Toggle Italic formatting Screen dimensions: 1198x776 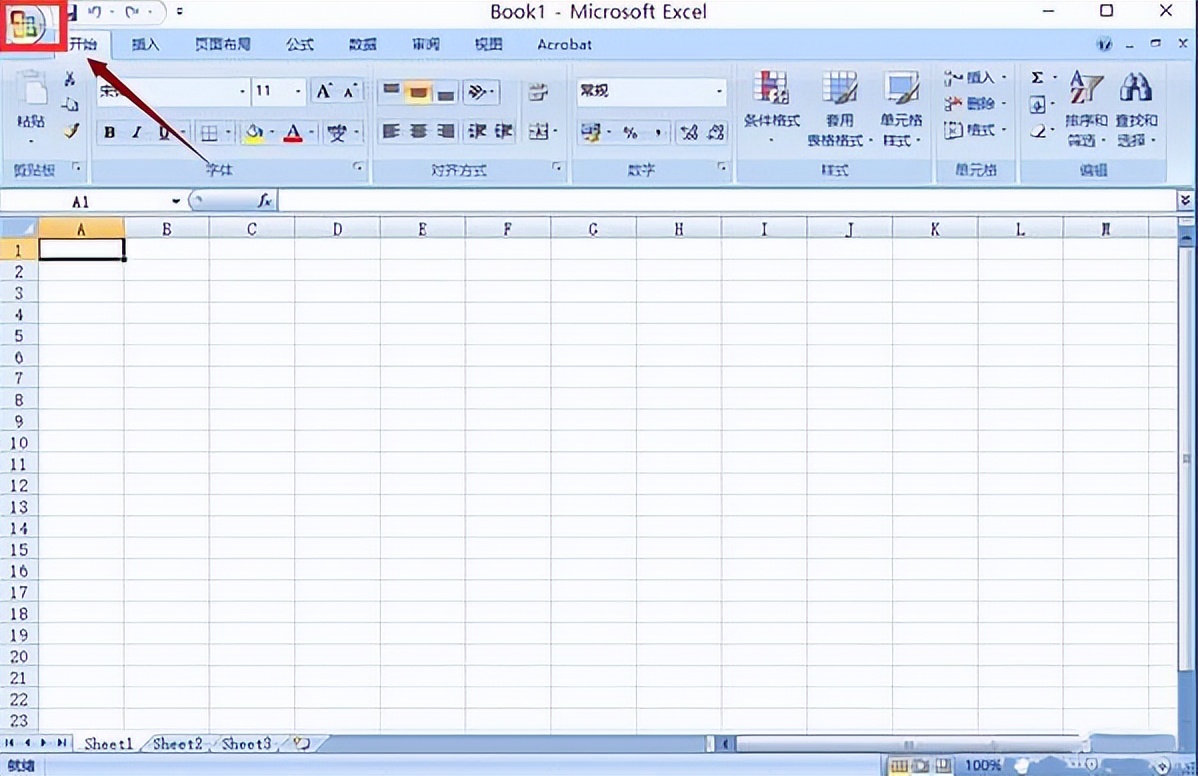(x=136, y=133)
